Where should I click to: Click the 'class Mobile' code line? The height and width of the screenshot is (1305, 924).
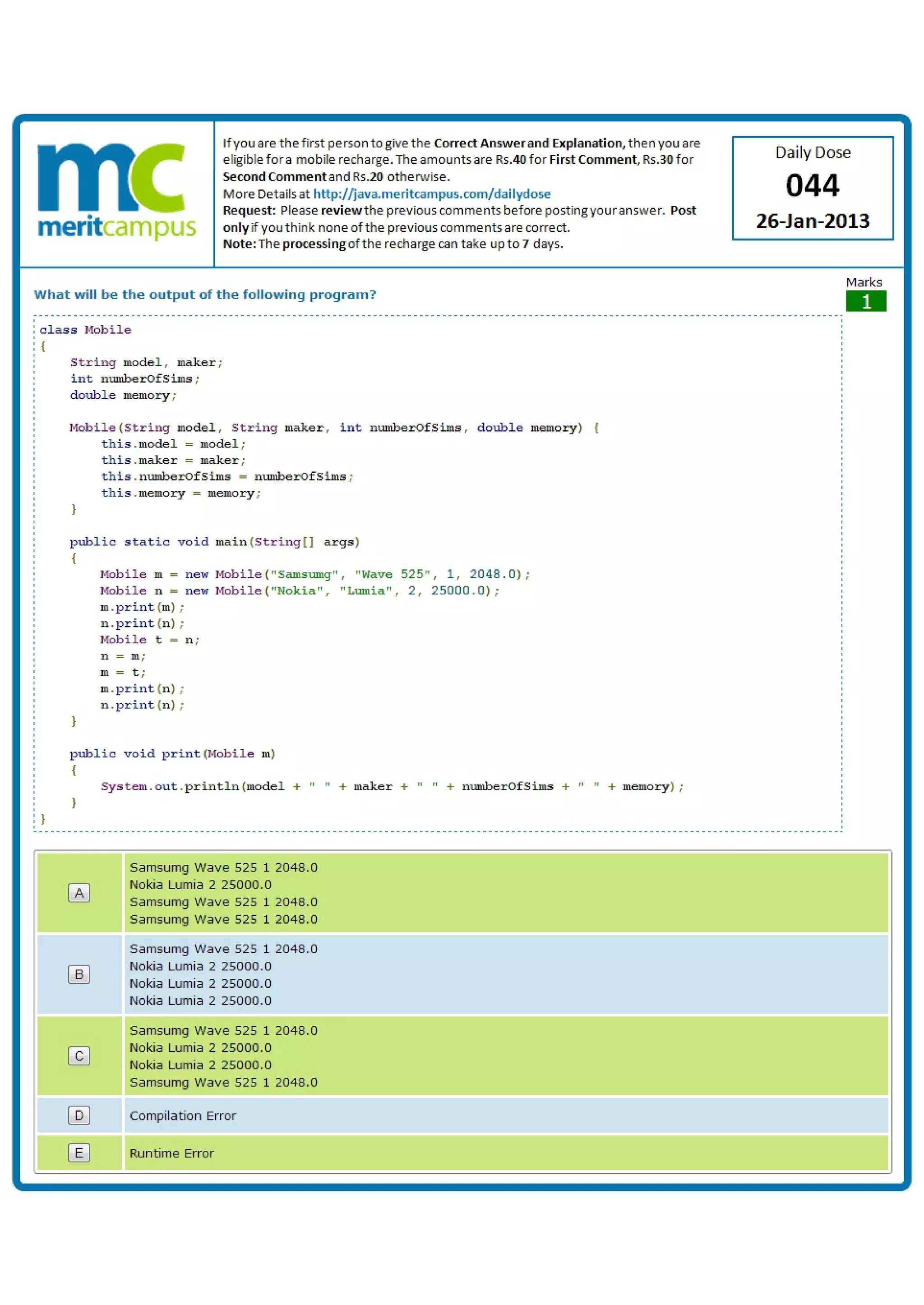point(85,329)
